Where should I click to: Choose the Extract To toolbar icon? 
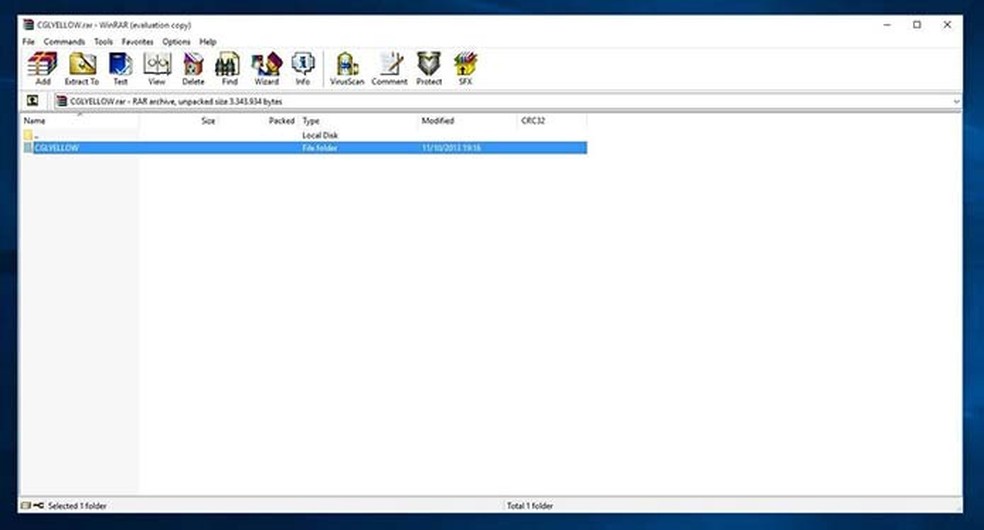[82, 68]
